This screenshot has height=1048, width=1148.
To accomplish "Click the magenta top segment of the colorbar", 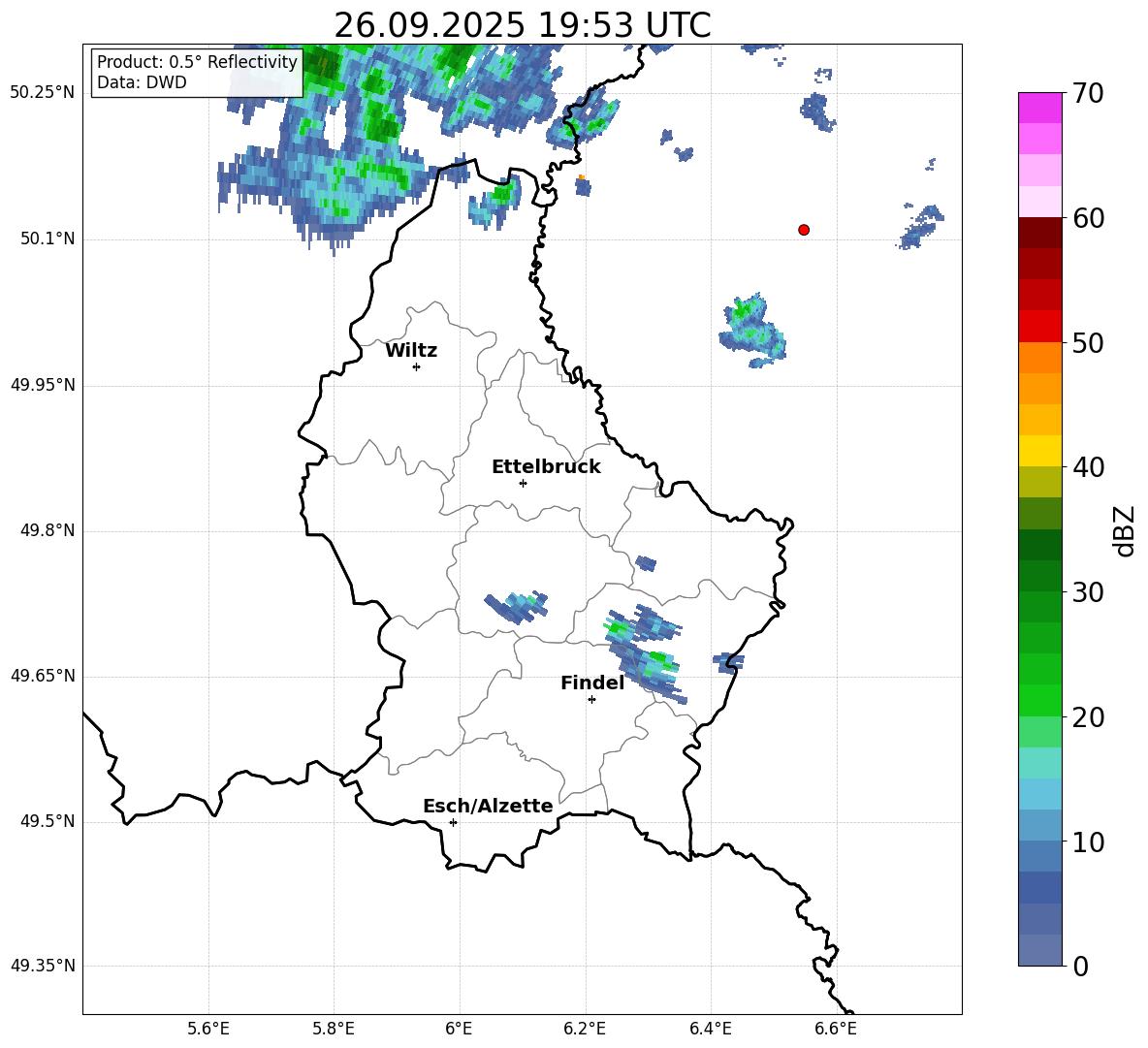I will [1040, 108].
